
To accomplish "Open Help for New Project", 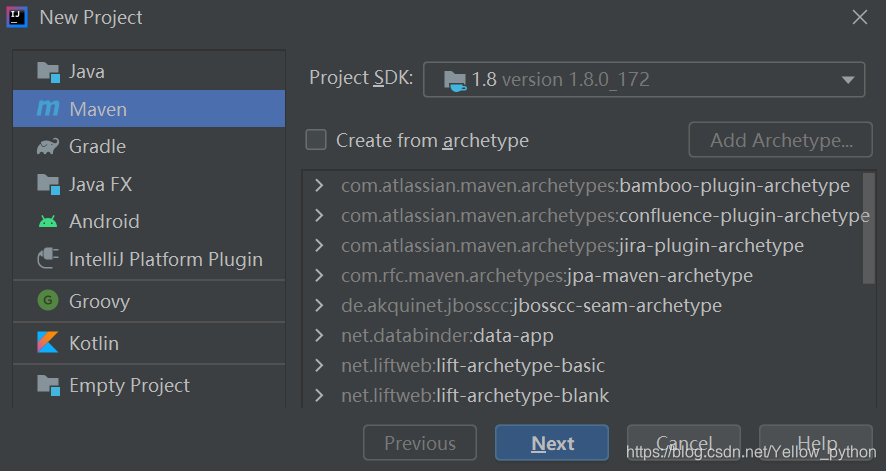I will (816, 443).
